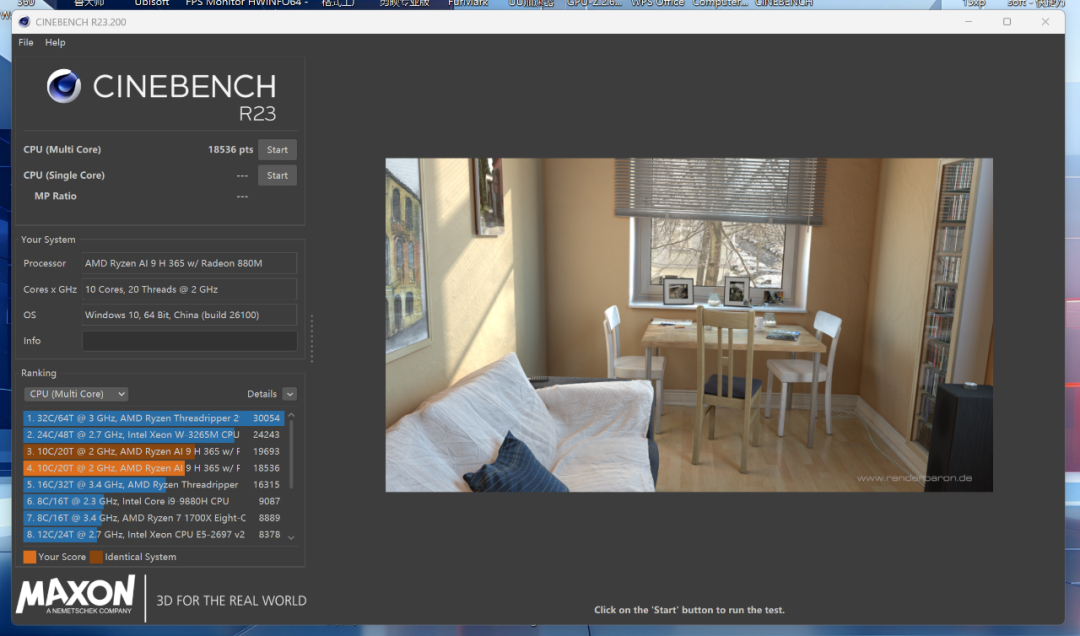This screenshot has height=636, width=1080.
Task: Select ranking row 5 Threadripper 16315
Action: [154, 484]
